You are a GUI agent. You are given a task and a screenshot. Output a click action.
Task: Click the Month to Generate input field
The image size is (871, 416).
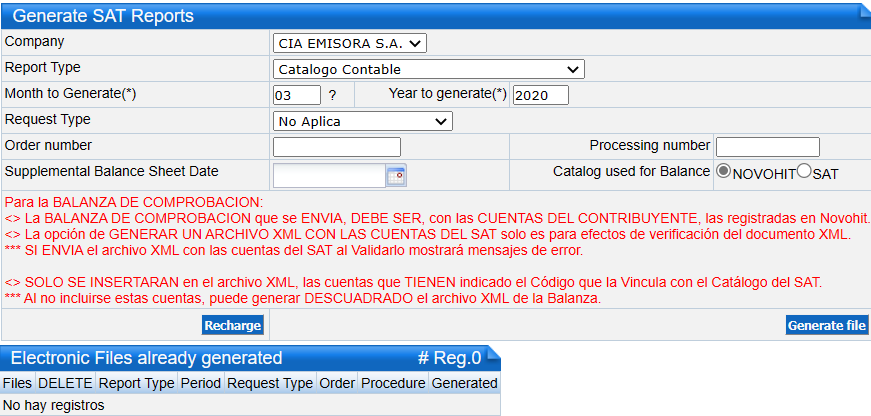coord(297,95)
